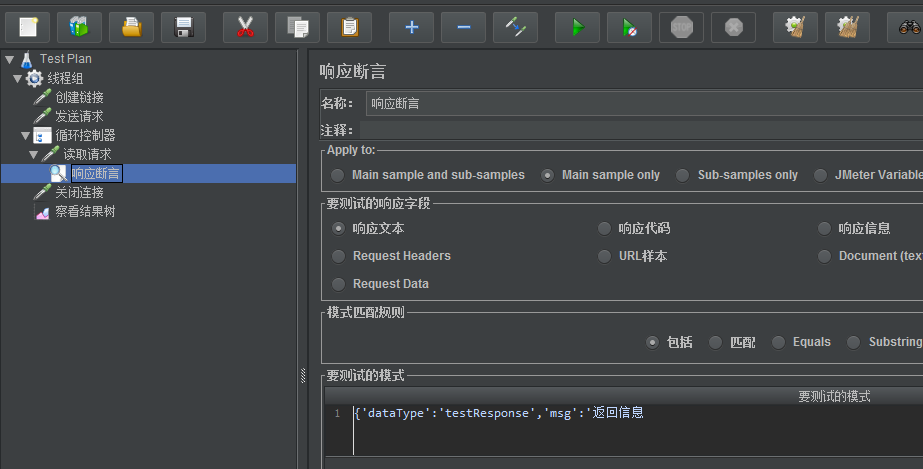Click the Toggle enable/disable icon
This screenshot has width=923, height=469.
click(x=516, y=27)
